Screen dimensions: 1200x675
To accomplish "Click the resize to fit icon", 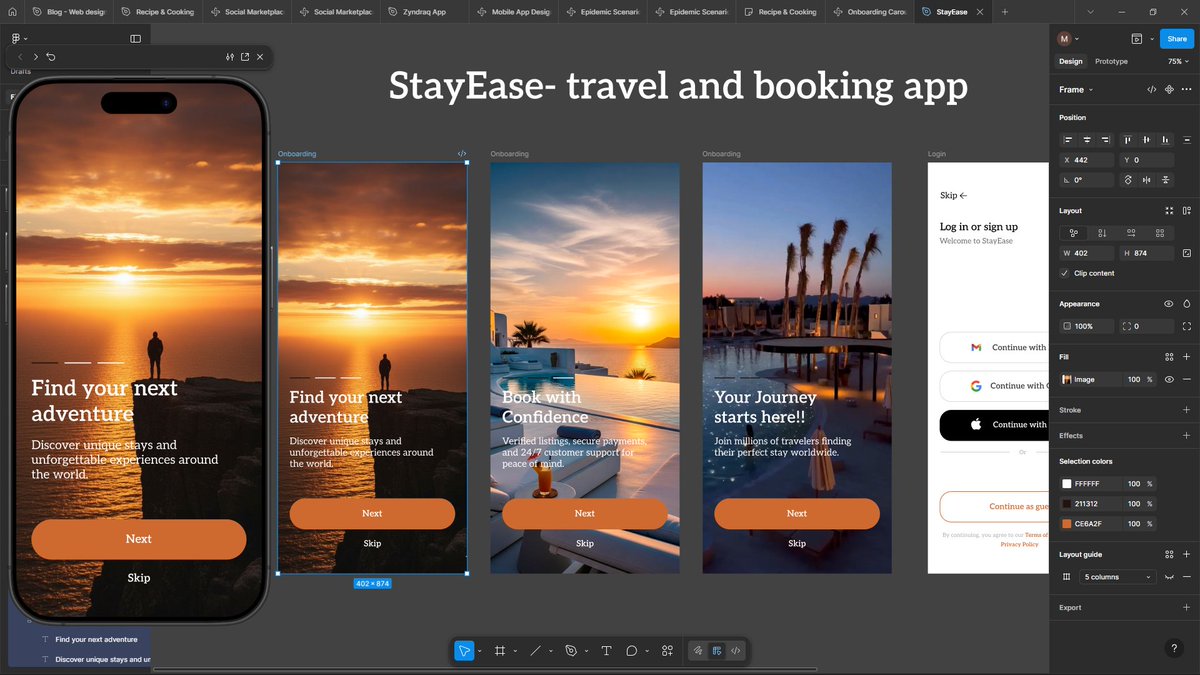I will coord(1169,211).
